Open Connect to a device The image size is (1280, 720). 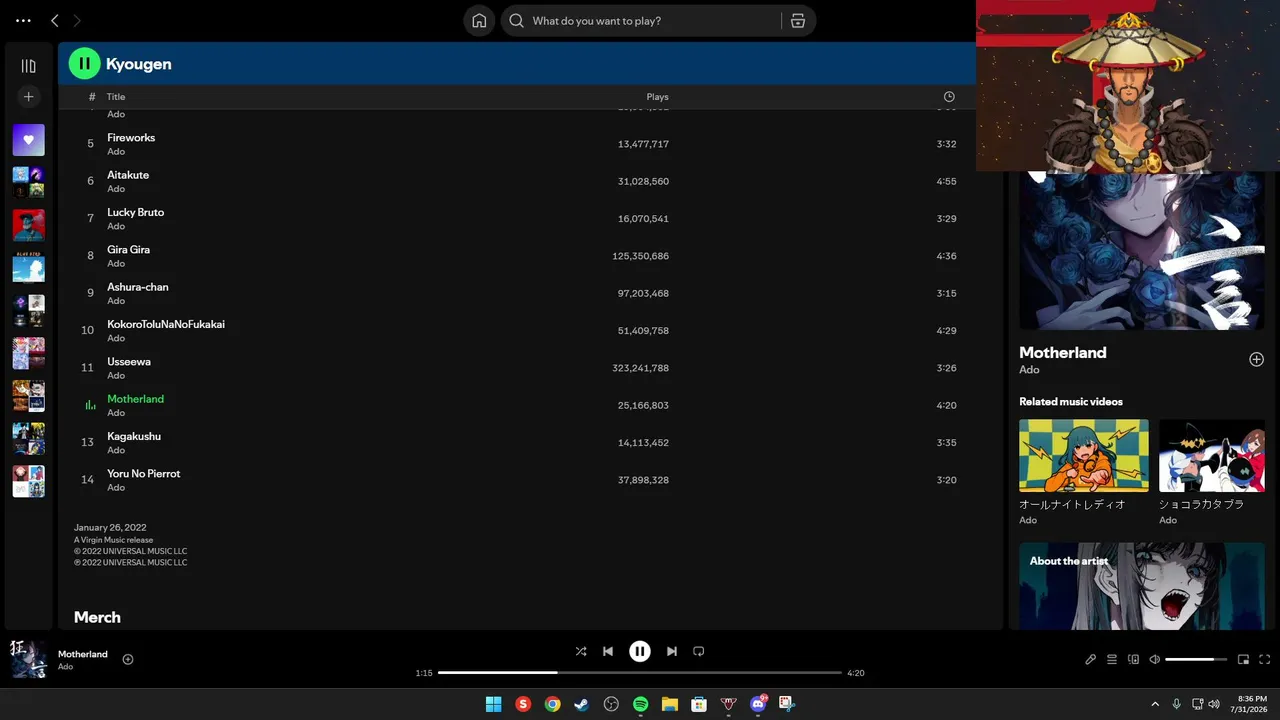[1134, 660]
